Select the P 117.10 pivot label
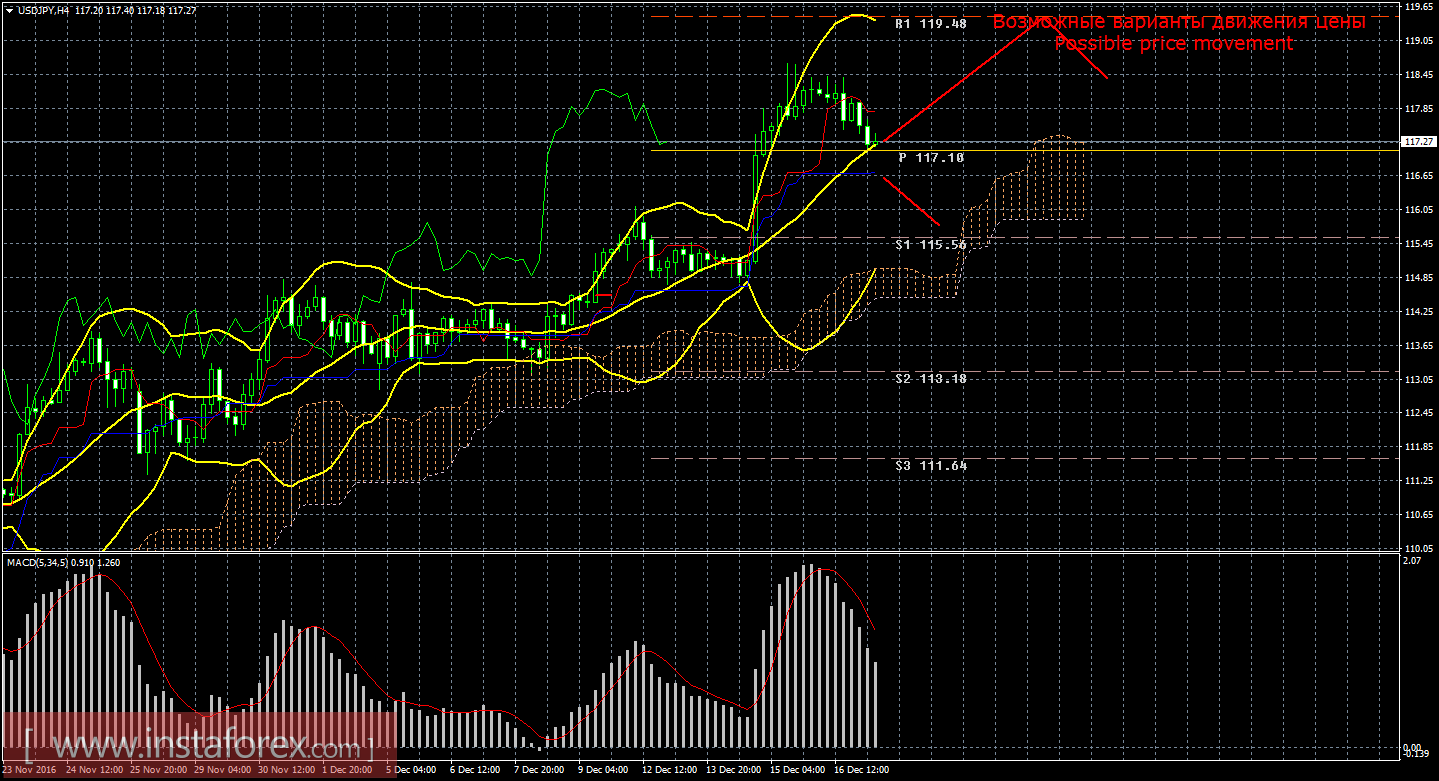Viewport: 1439px width, 781px height. [x=930, y=157]
